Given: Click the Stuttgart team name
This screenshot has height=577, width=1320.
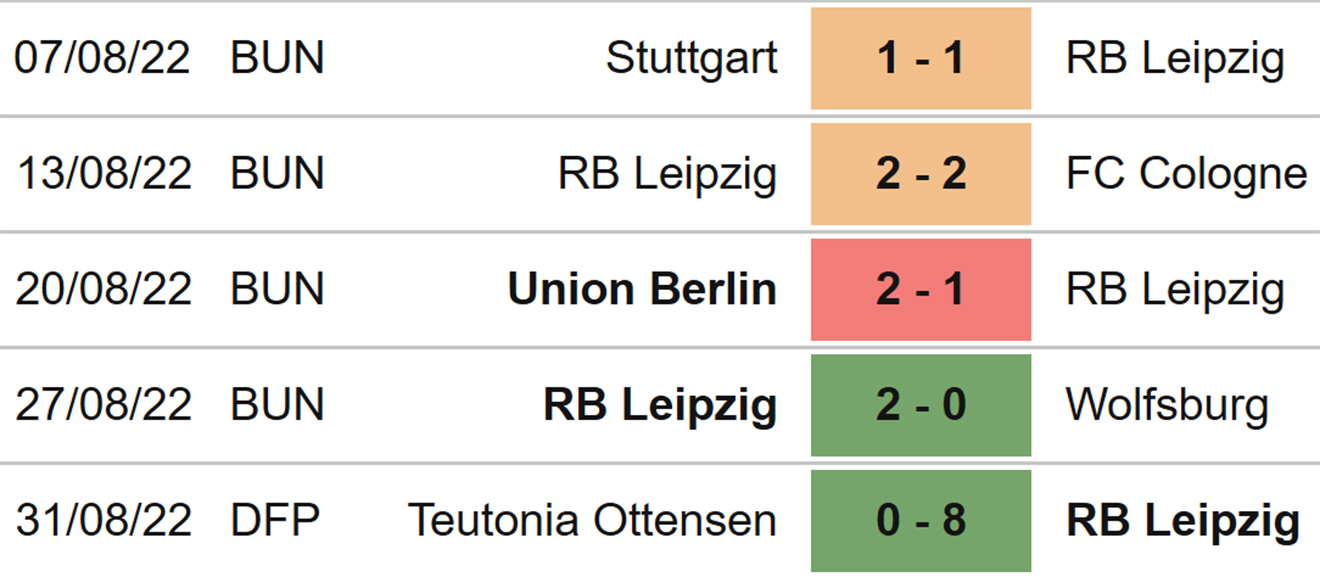Looking at the screenshot, I should (691, 59).
